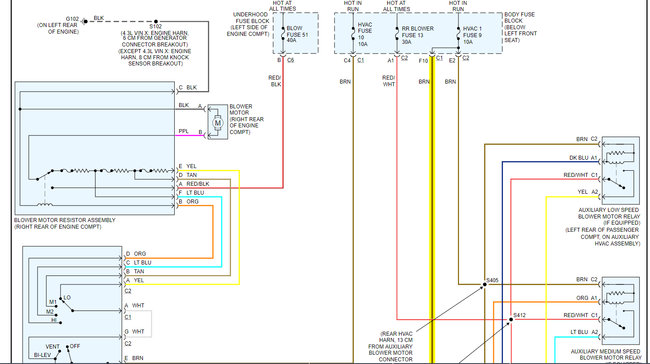The image size is (650, 364).
Task: Click switch terminal D ORG label
Action: point(136,254)
